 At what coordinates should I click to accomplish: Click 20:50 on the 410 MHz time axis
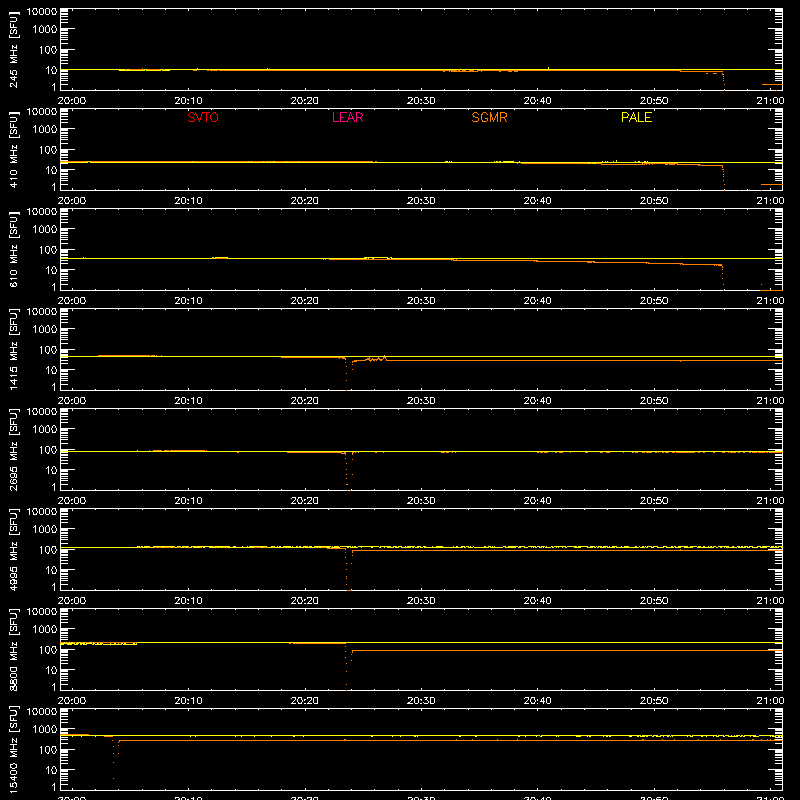(x=654, y=201)
